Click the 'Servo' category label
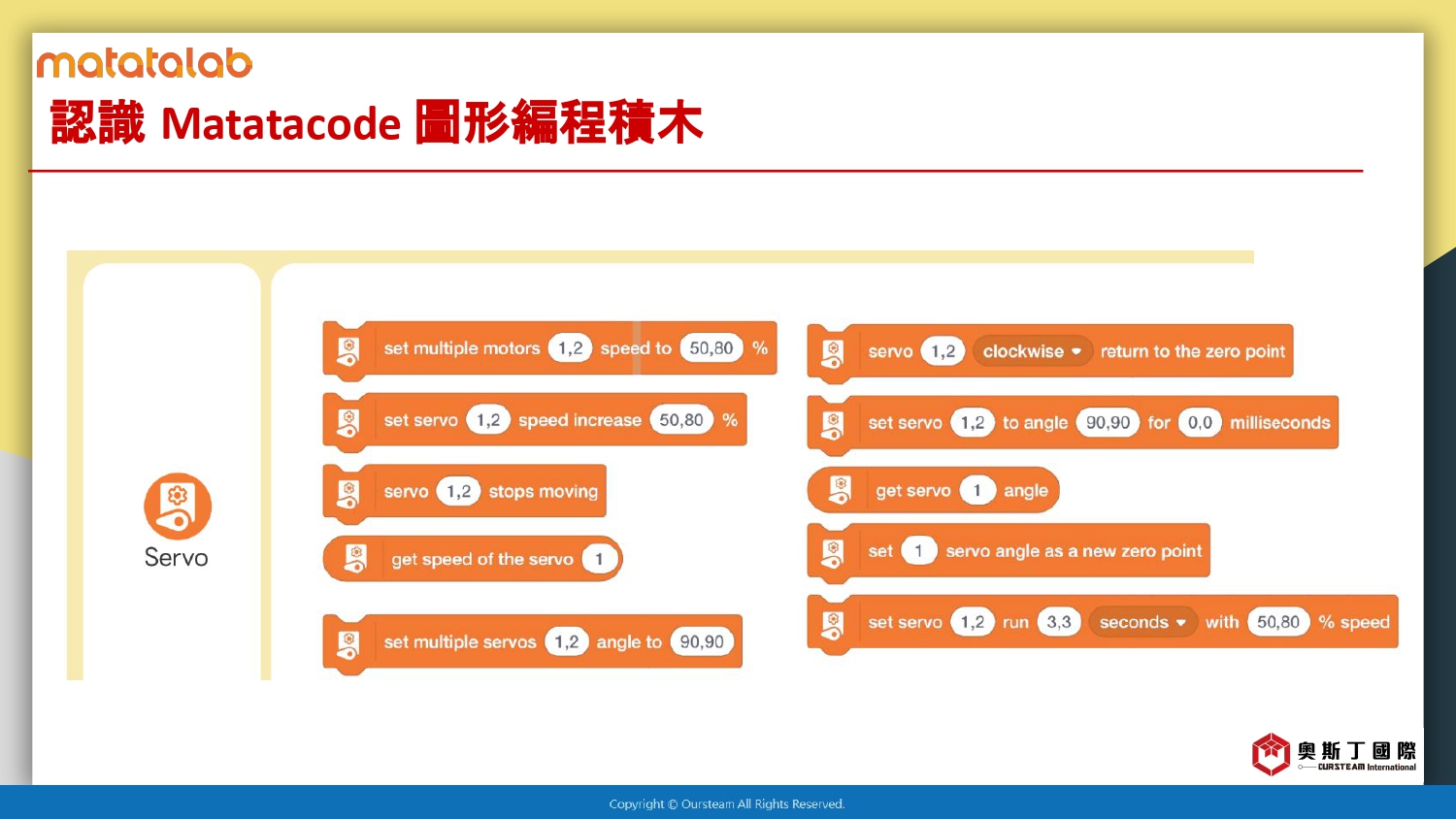This screenshot has height=819, width=1456. [177, 558]
